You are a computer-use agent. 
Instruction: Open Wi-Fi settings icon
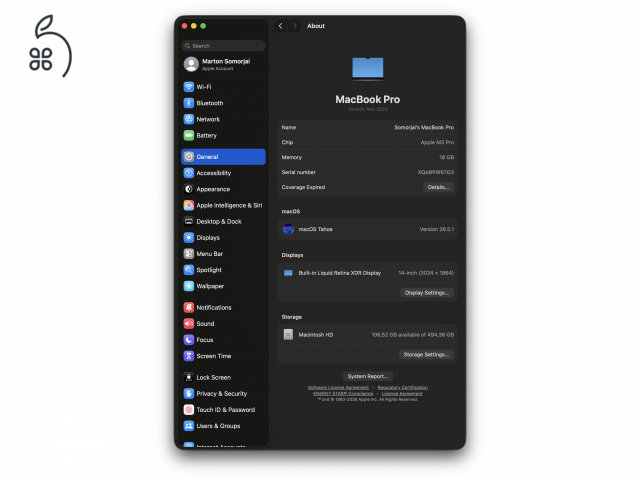coord(189,87)
